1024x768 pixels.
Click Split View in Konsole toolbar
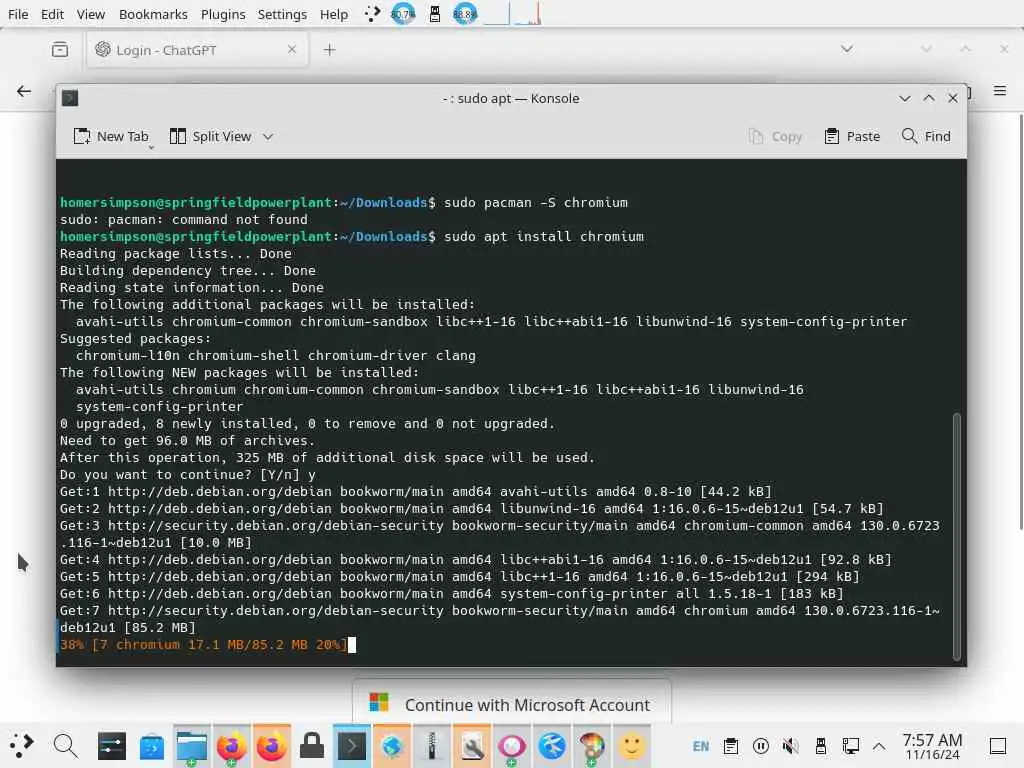pos(210,136)
